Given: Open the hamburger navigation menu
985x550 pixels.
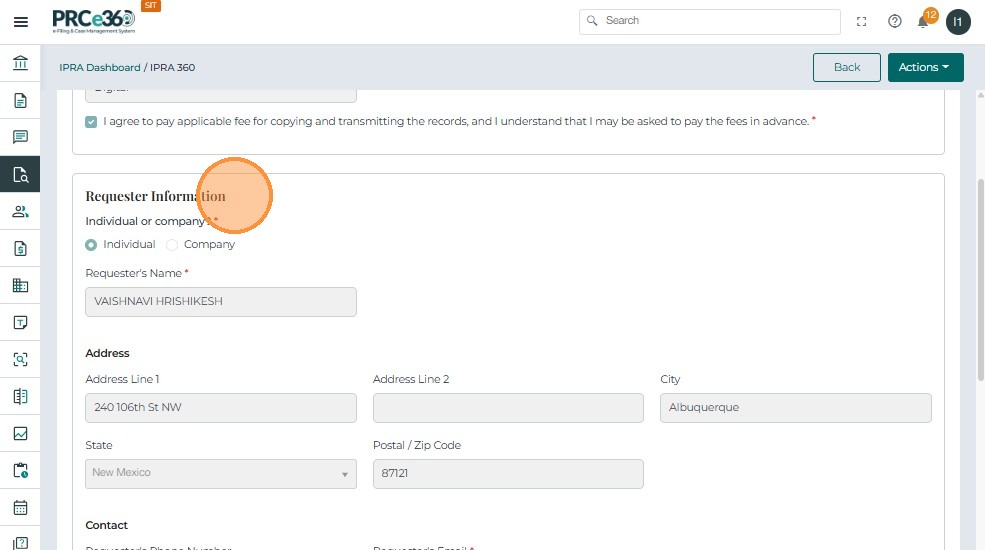Looking at the screenshot, I should [20, 22].
